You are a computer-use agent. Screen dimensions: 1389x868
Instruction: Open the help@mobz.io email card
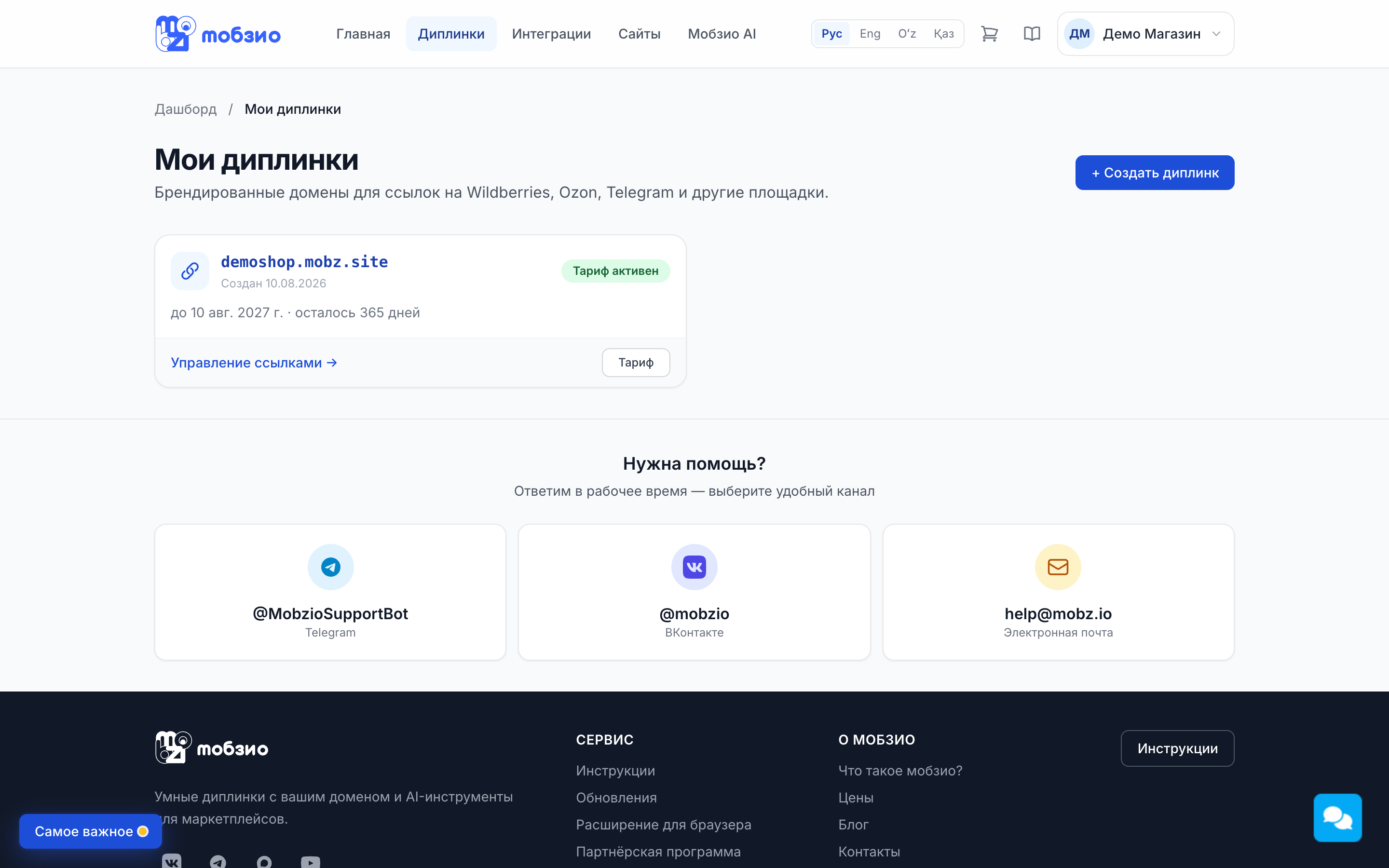[1058, 592]
